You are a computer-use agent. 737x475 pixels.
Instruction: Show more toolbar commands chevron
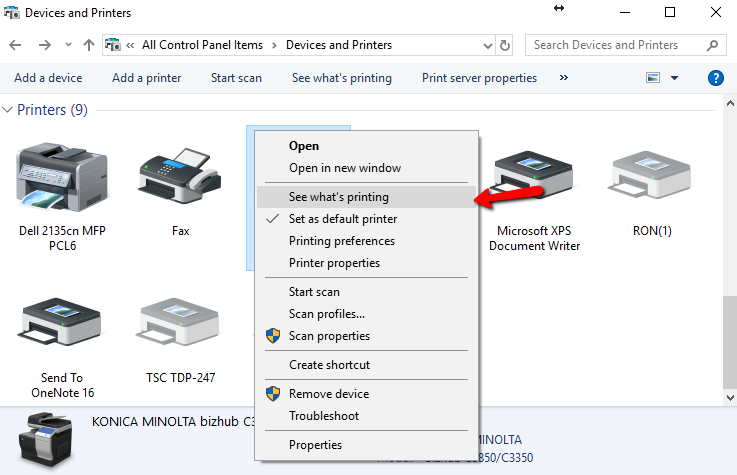coord(564,78)
